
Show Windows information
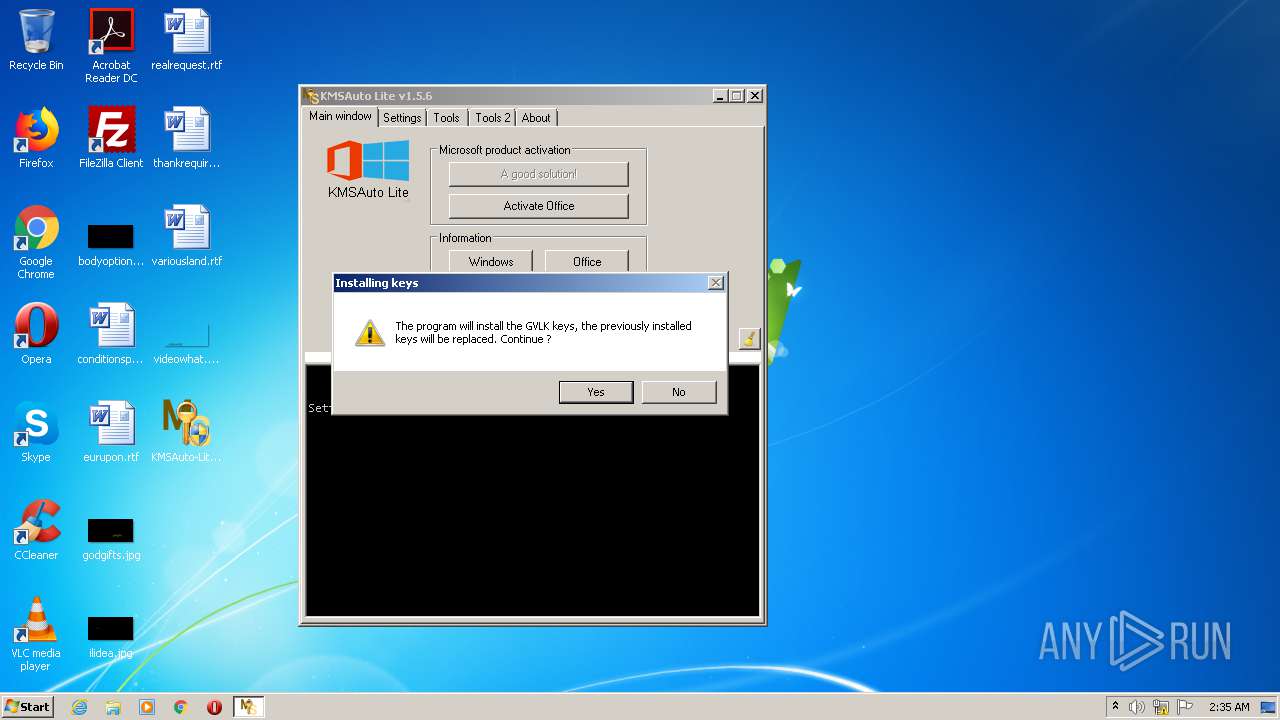coord(491,262)
